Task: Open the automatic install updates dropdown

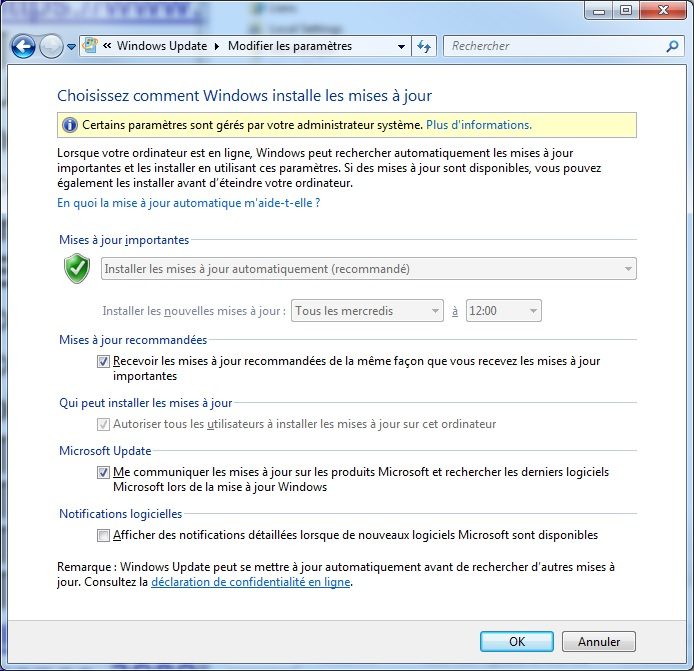Action: [x=369, y=268]
